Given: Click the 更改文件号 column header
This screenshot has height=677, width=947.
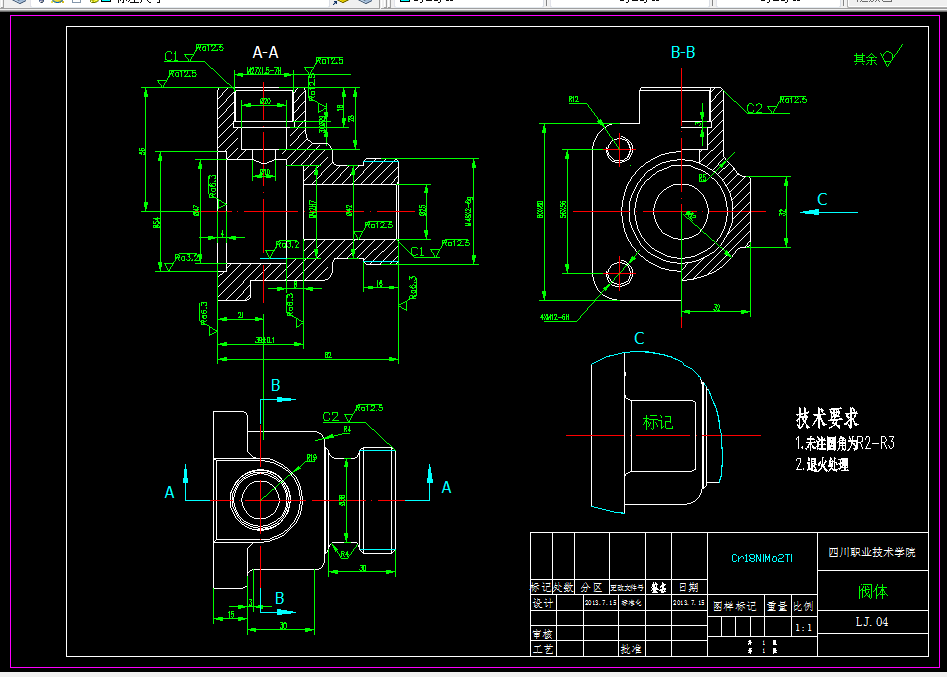Looking at the screenshot, I should coord(627,588).
